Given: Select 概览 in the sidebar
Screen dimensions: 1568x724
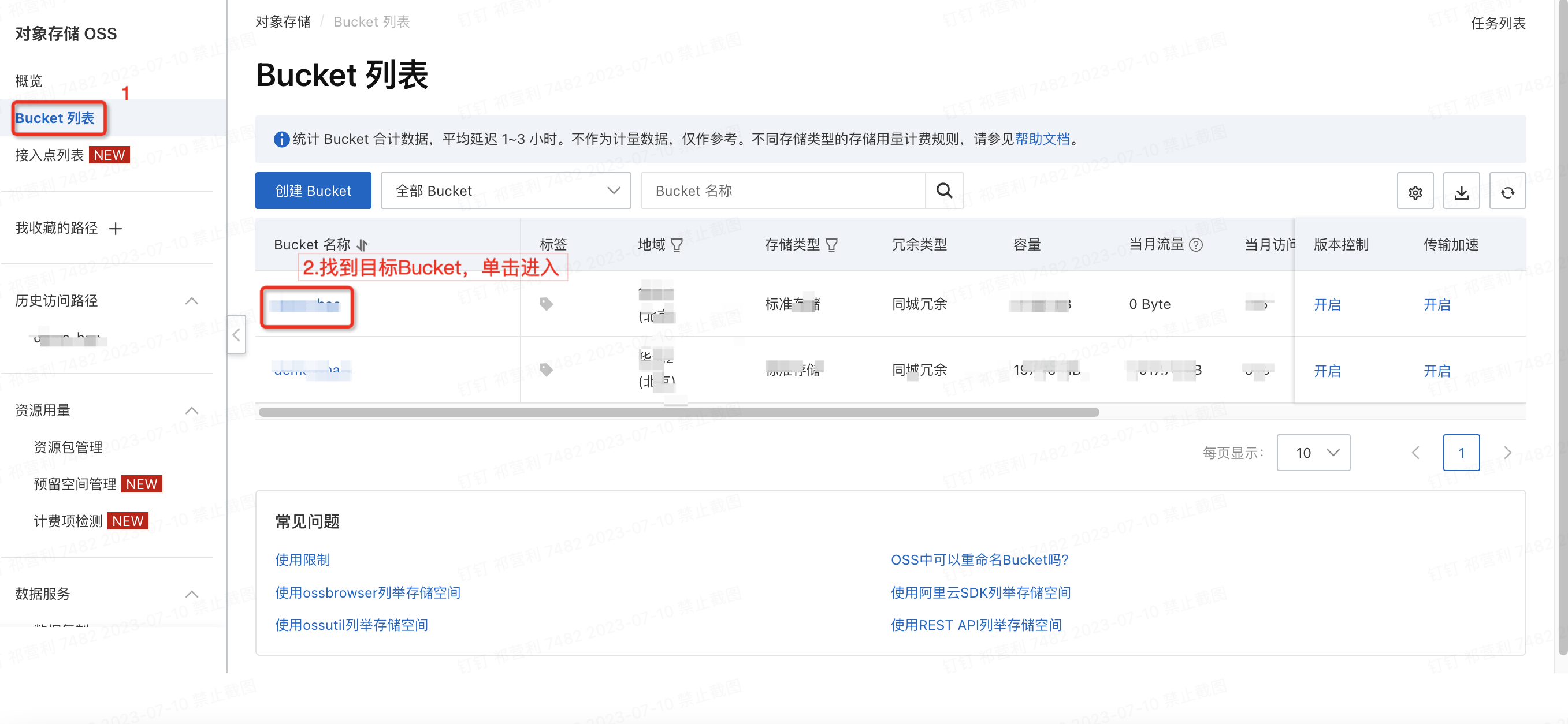Looking at the screenshot, I should coord(29,81).
